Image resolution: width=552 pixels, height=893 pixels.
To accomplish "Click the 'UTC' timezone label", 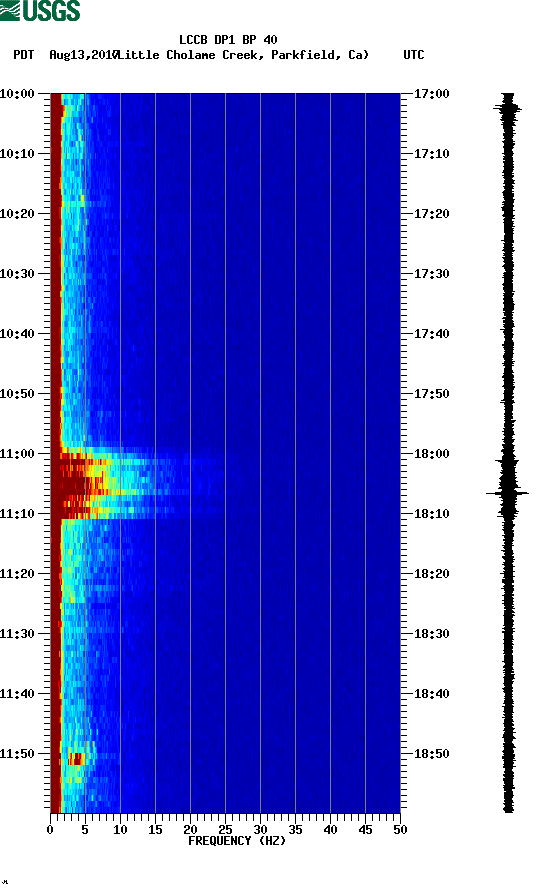I will [414, 55].
